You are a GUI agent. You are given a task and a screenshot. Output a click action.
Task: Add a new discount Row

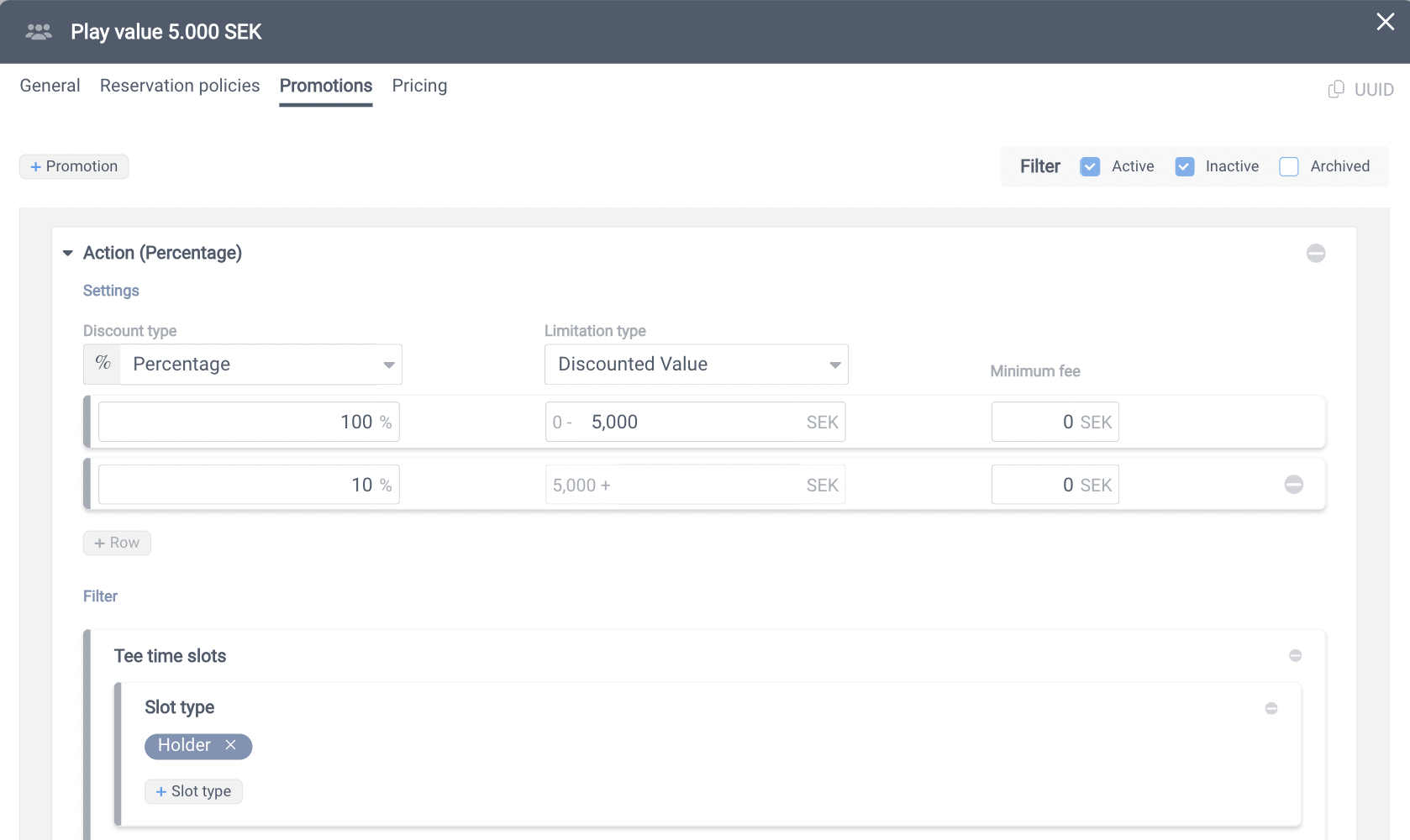point(117,543)
